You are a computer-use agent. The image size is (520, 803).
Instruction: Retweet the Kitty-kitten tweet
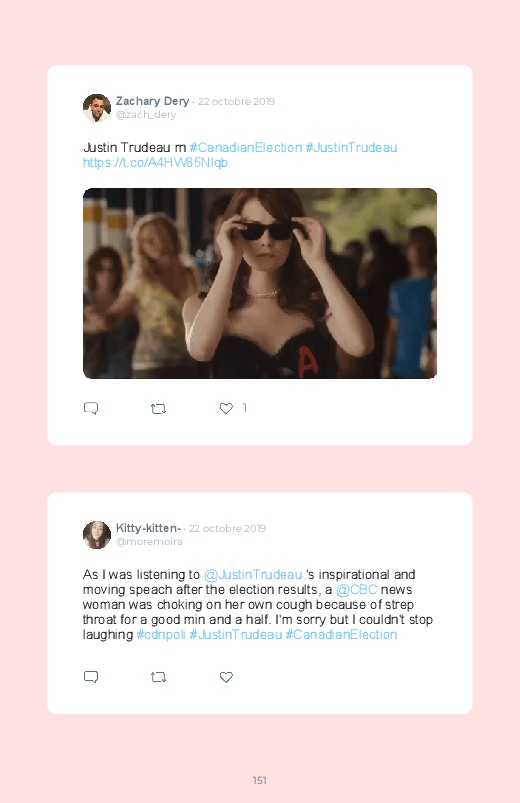(158, 677)
